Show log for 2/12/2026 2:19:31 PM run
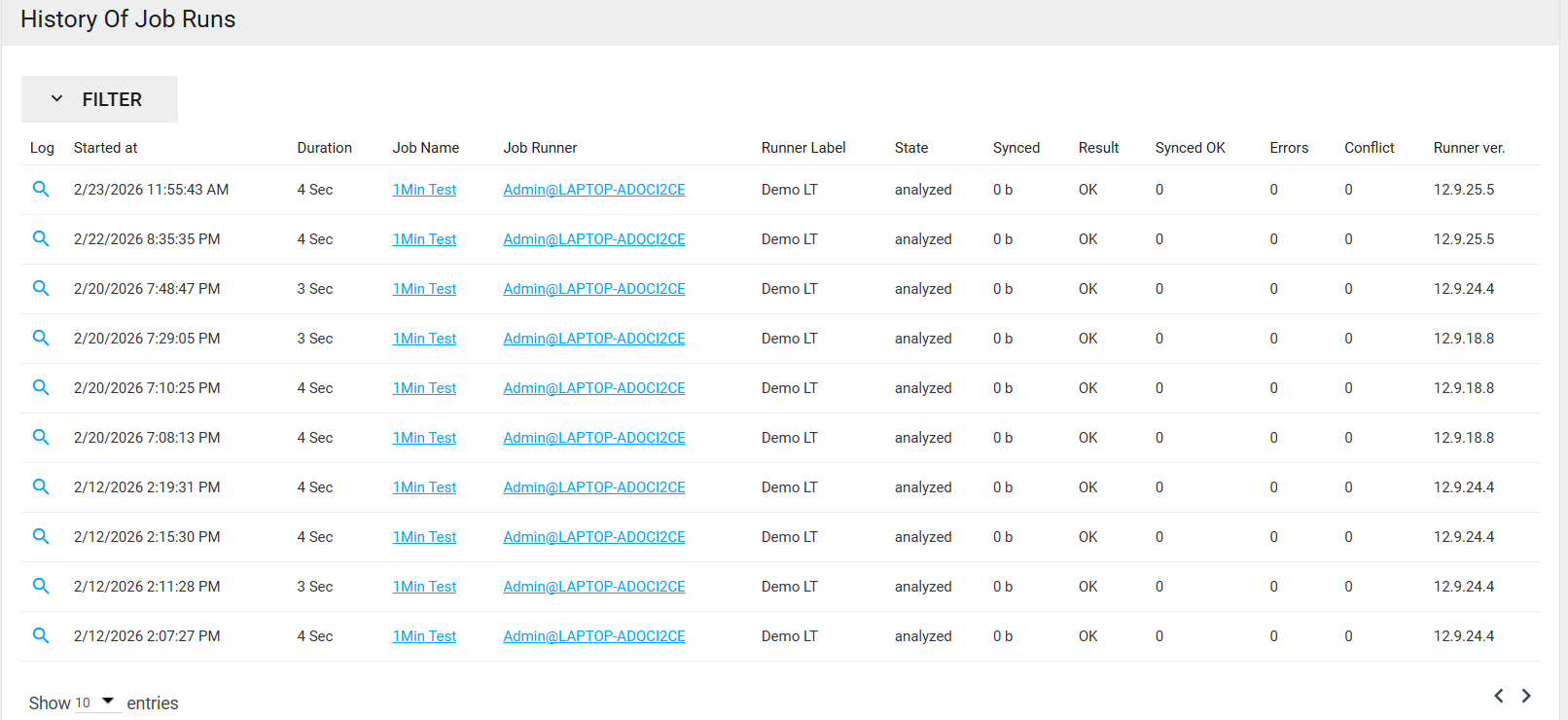Screen dimensions: 1568x720 click(x=41, y=486)
